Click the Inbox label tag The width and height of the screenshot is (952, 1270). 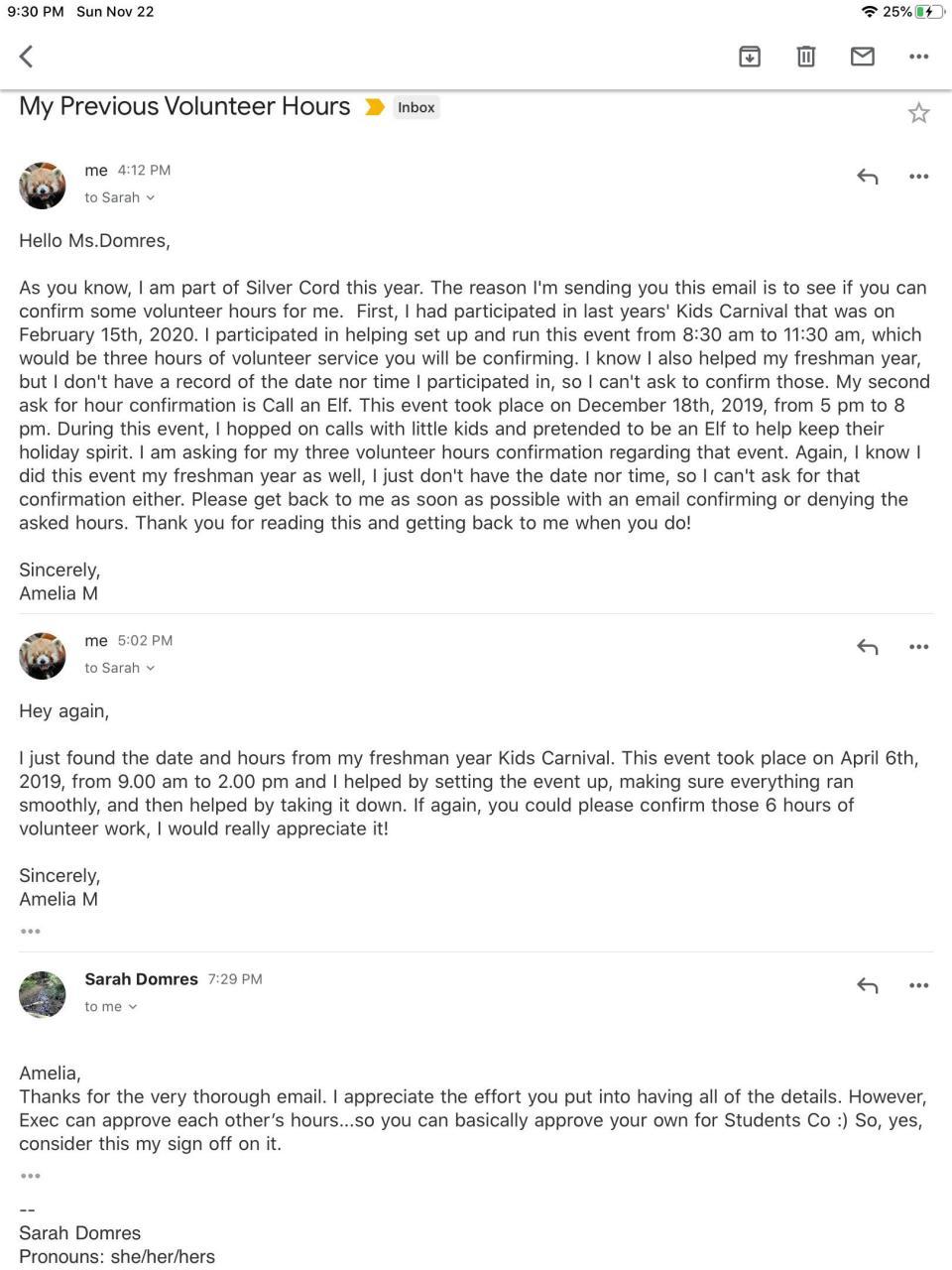coord(416,107)
